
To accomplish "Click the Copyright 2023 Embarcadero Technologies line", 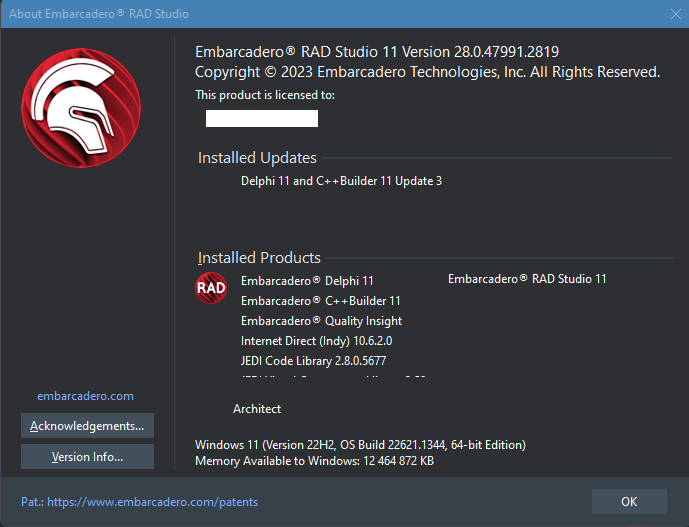I will 427,72.
